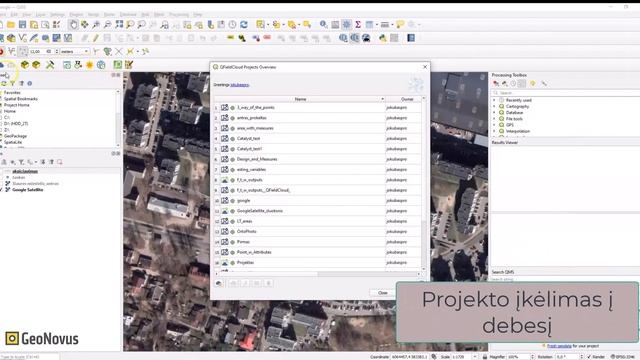This screenshot has width=640, height=360.
Task: Click Close button in QFieldCloud dialog
Action: (382, 293)
